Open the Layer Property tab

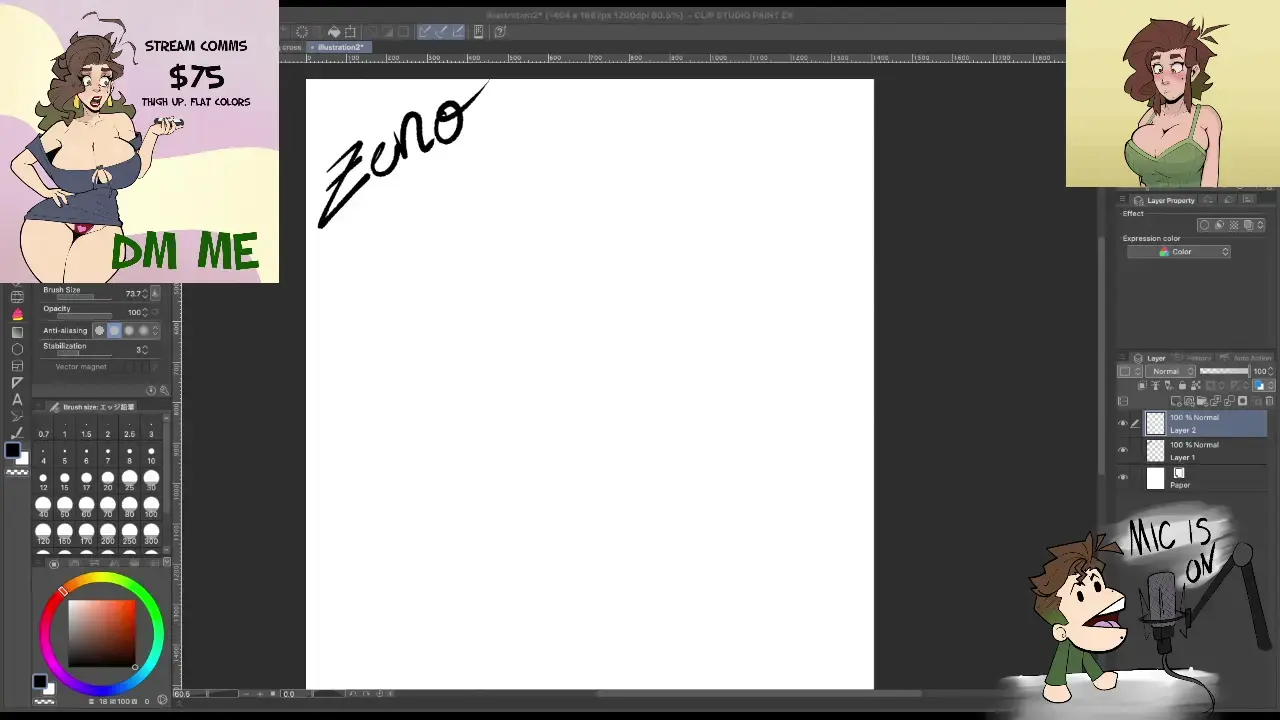(x=1165, y=200)
